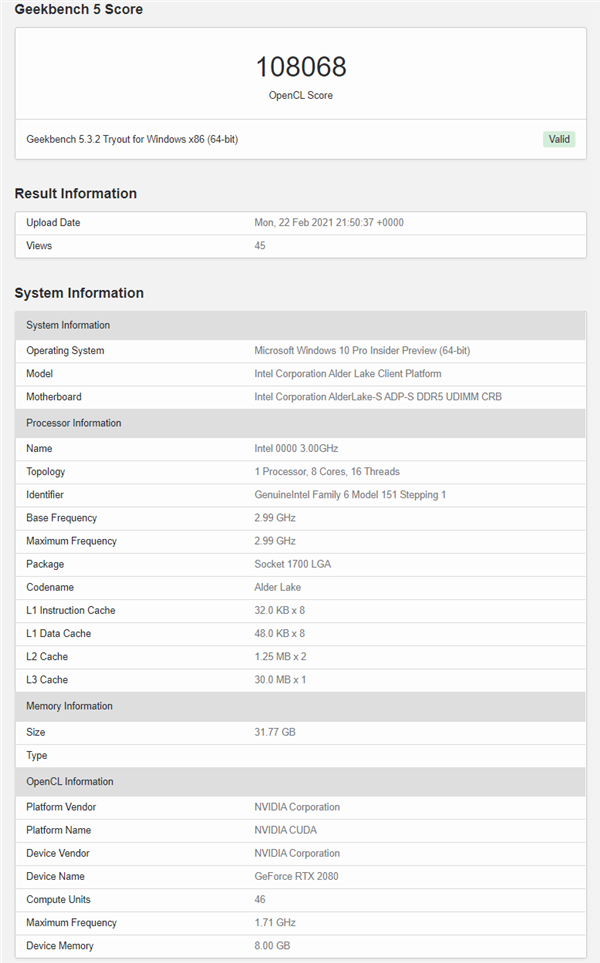Click the Device Memory label

(x=60, y=946)
